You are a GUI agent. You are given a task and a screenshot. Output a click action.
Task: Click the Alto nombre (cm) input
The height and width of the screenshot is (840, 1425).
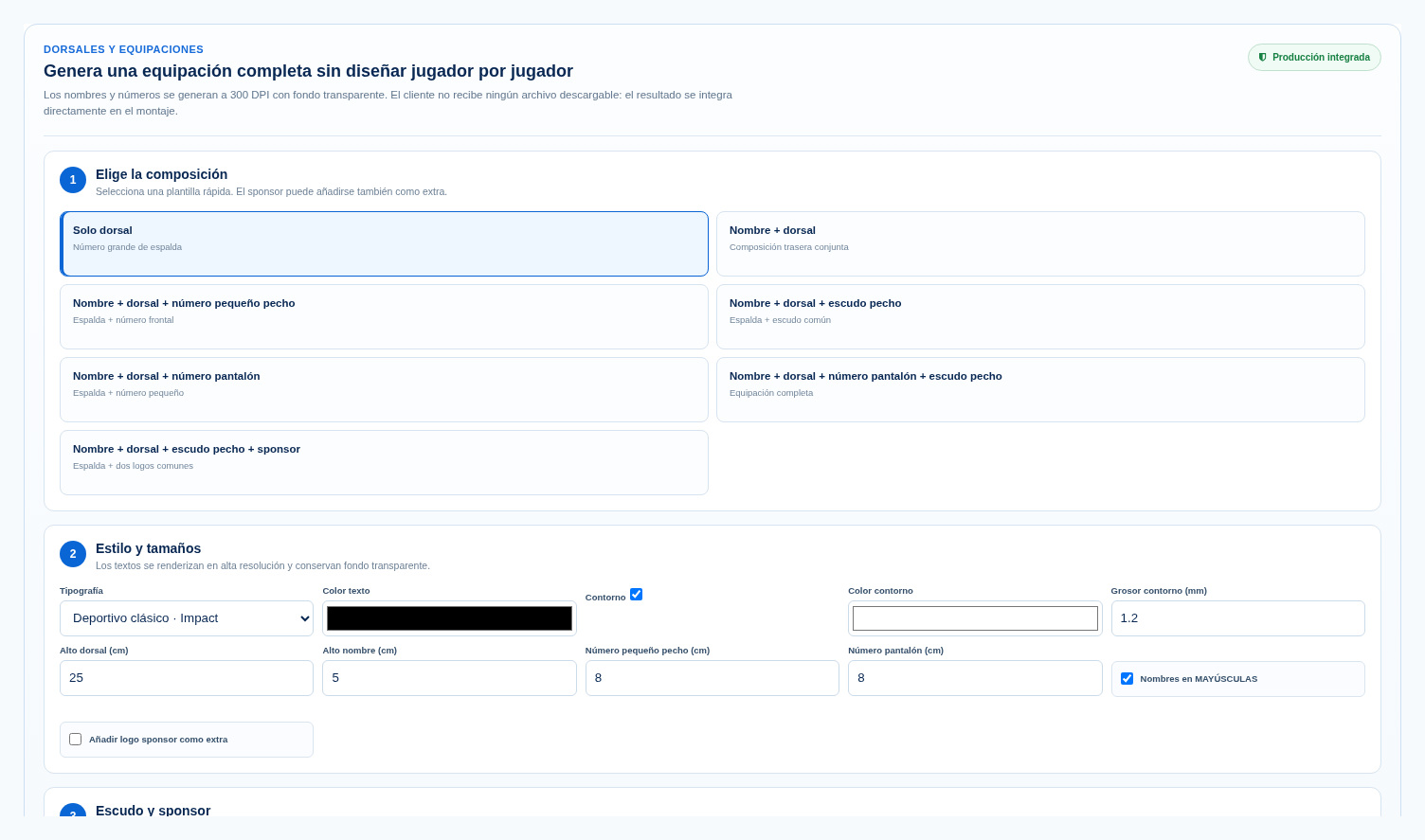pos(449,678)
